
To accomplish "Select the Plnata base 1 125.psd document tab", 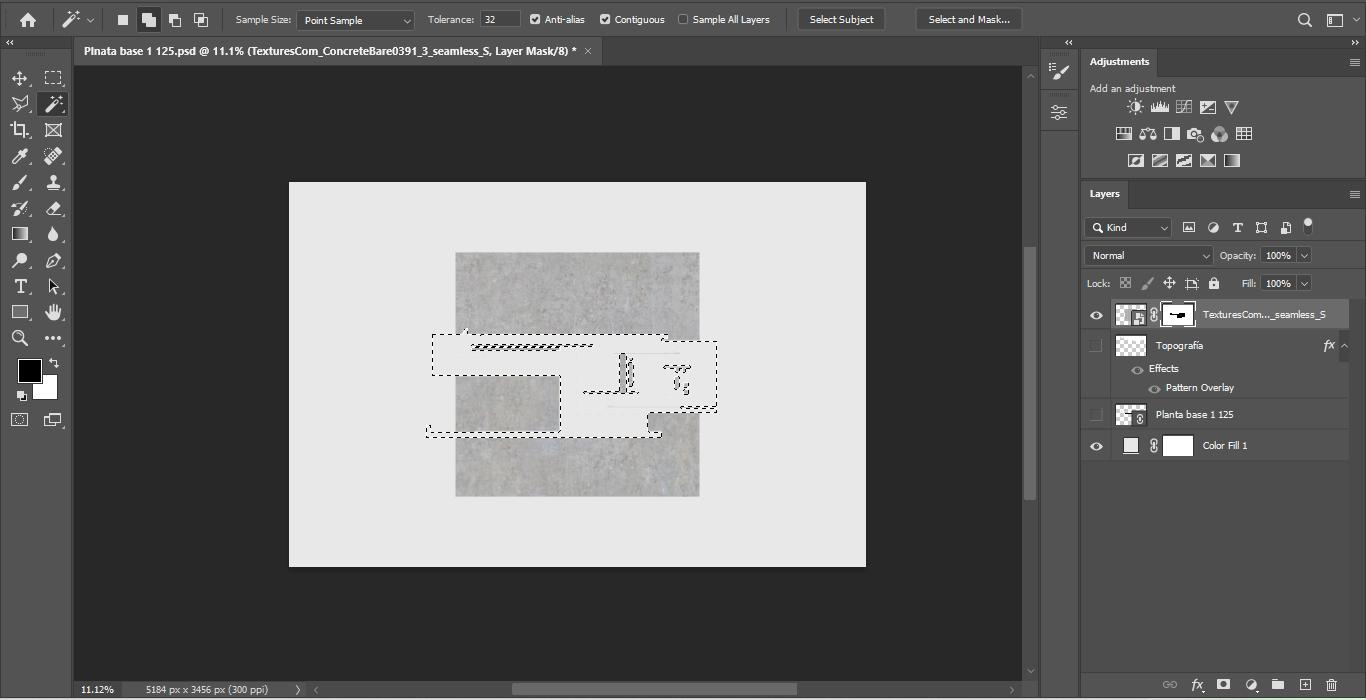I will [x=330, y=51].
